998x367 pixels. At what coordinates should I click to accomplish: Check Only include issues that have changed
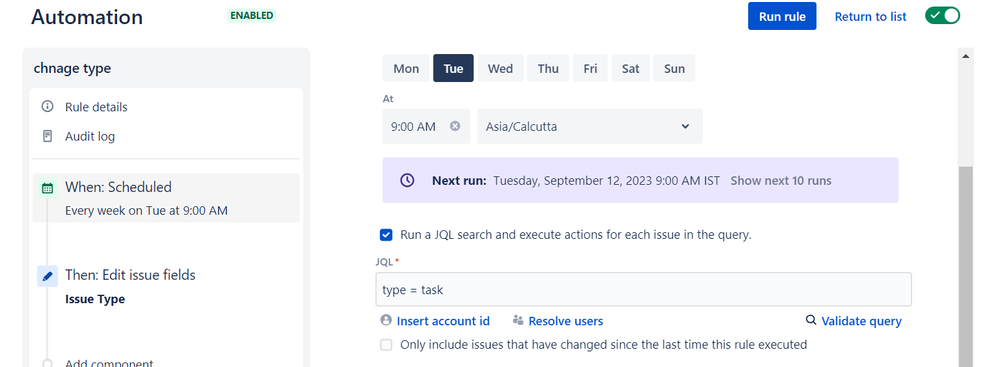tap(386, 345)
